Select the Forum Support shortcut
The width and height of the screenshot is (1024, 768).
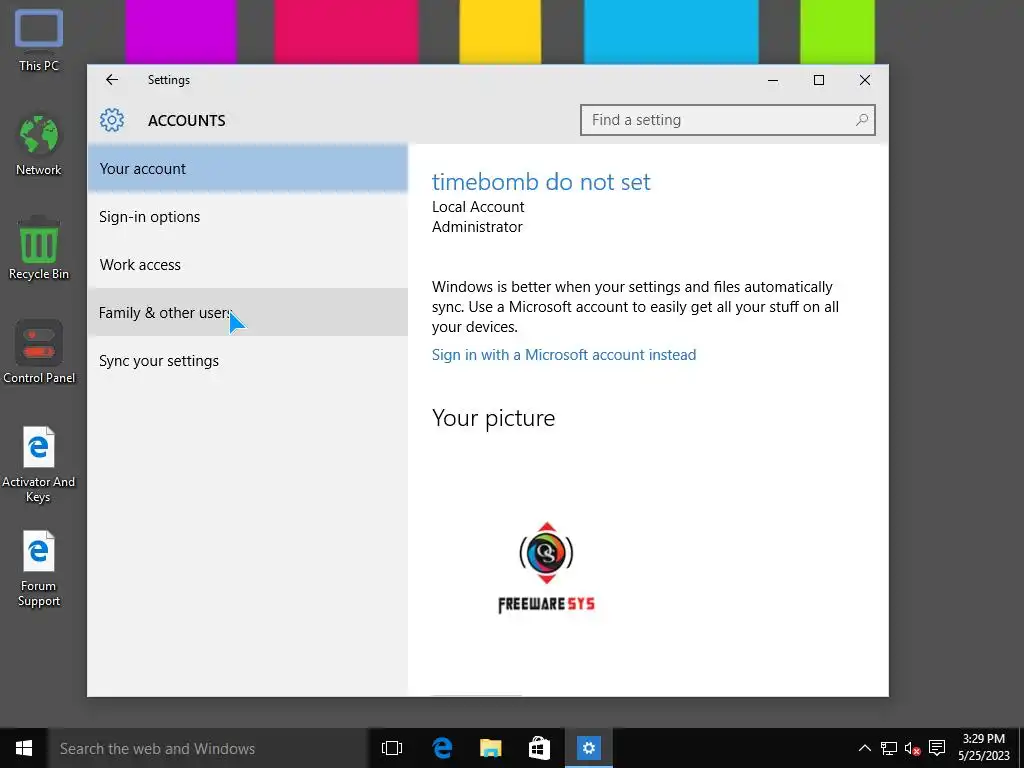(39, 569)
